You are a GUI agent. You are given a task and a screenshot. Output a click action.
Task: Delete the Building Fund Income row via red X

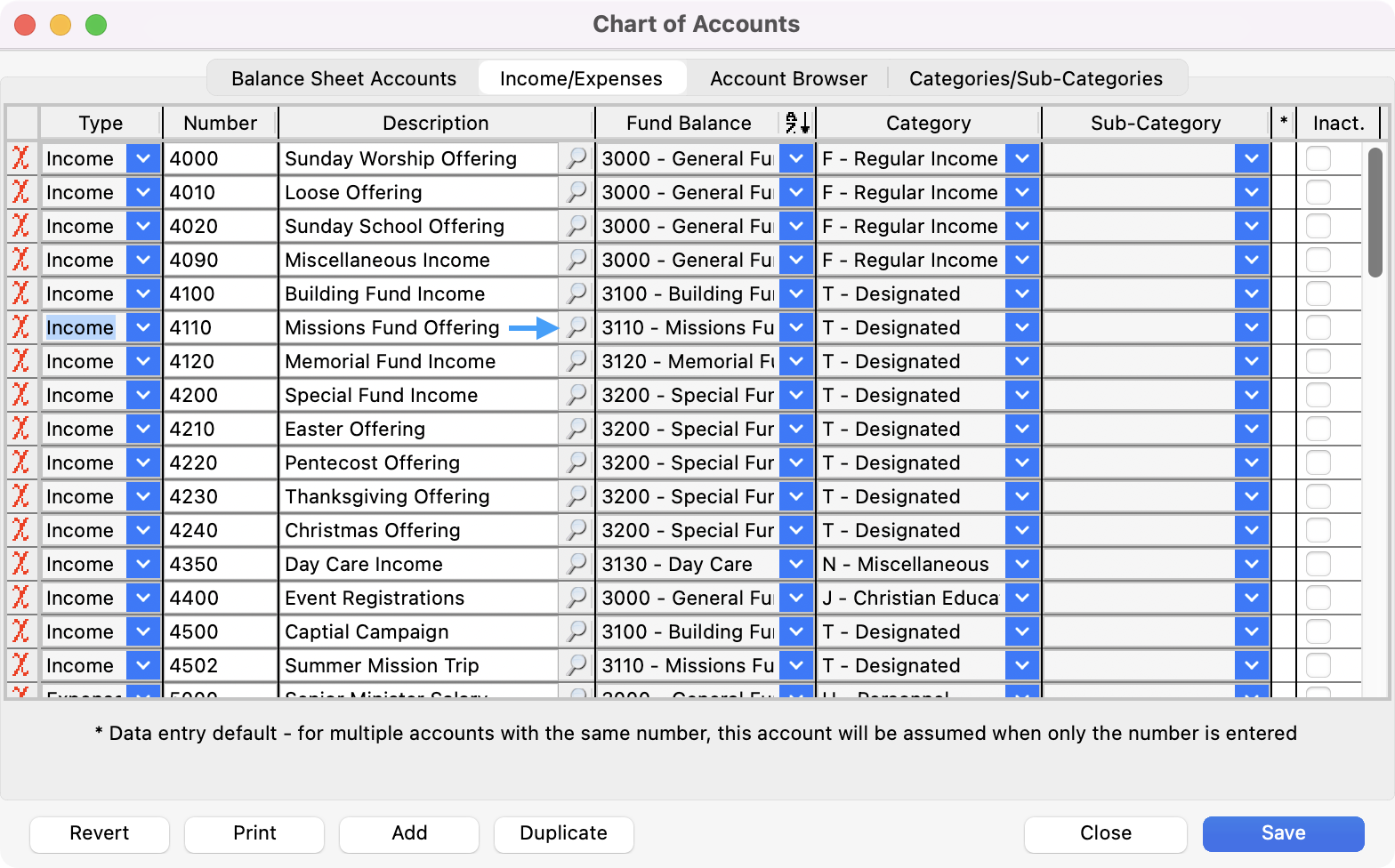click(x=20, y=293)
